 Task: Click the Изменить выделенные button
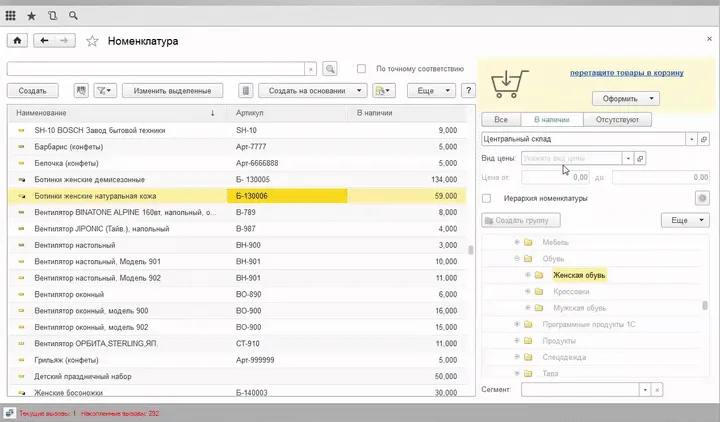tap(171, 90)
